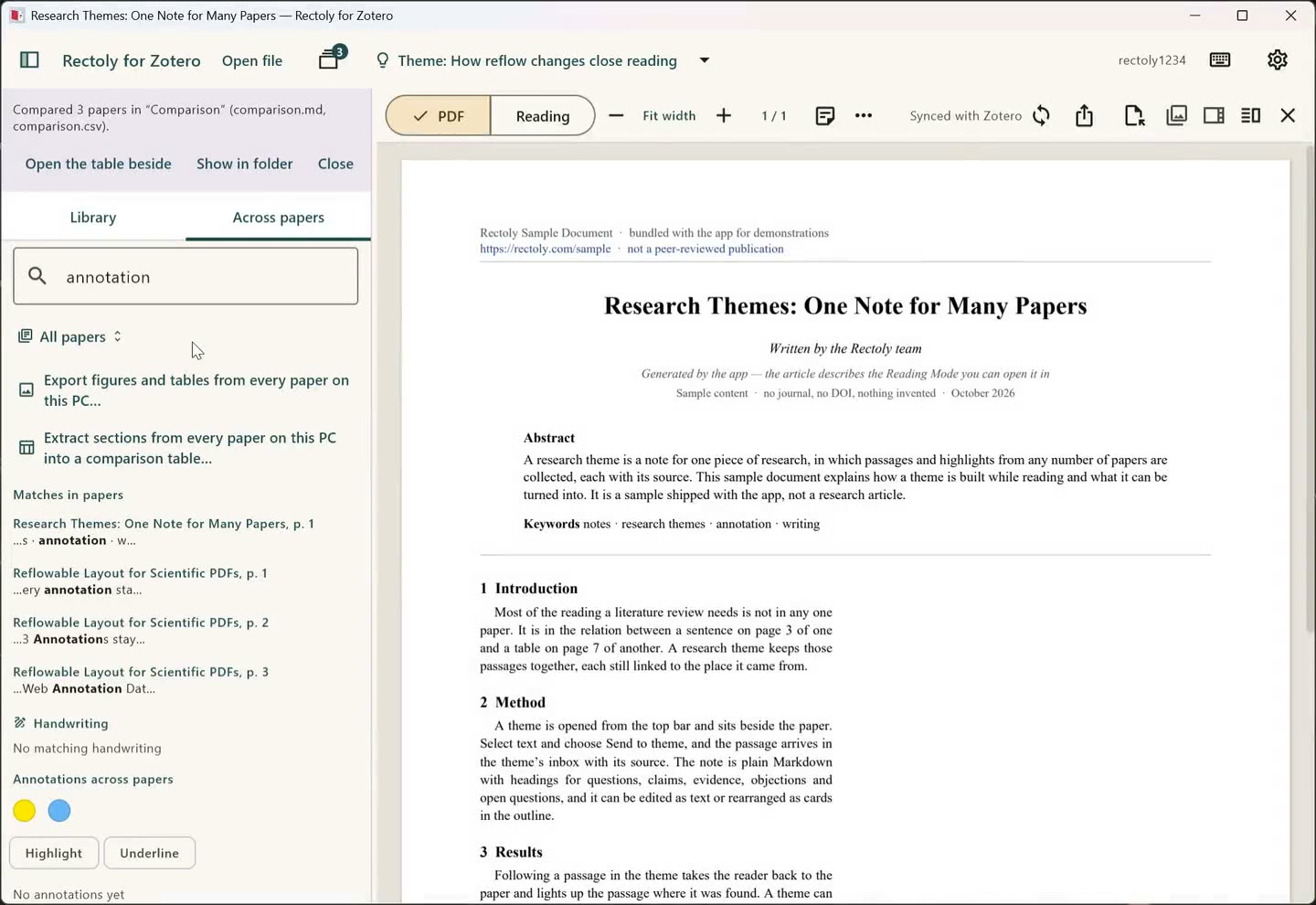Click Open the table beside

point(99,164)
